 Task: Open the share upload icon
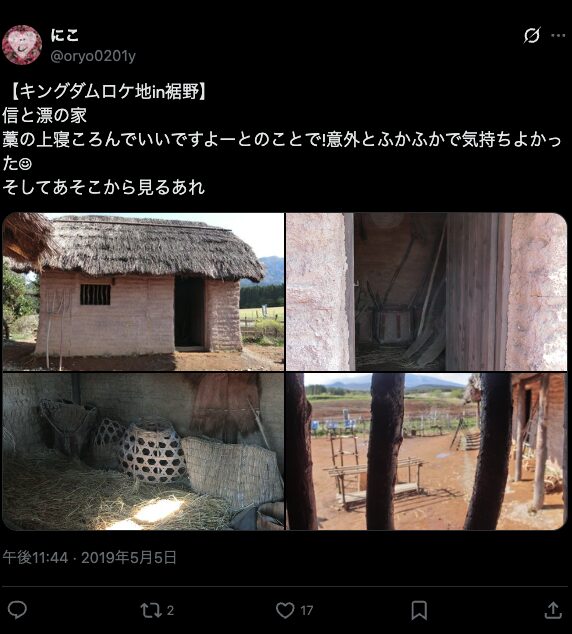click(553, 610)
